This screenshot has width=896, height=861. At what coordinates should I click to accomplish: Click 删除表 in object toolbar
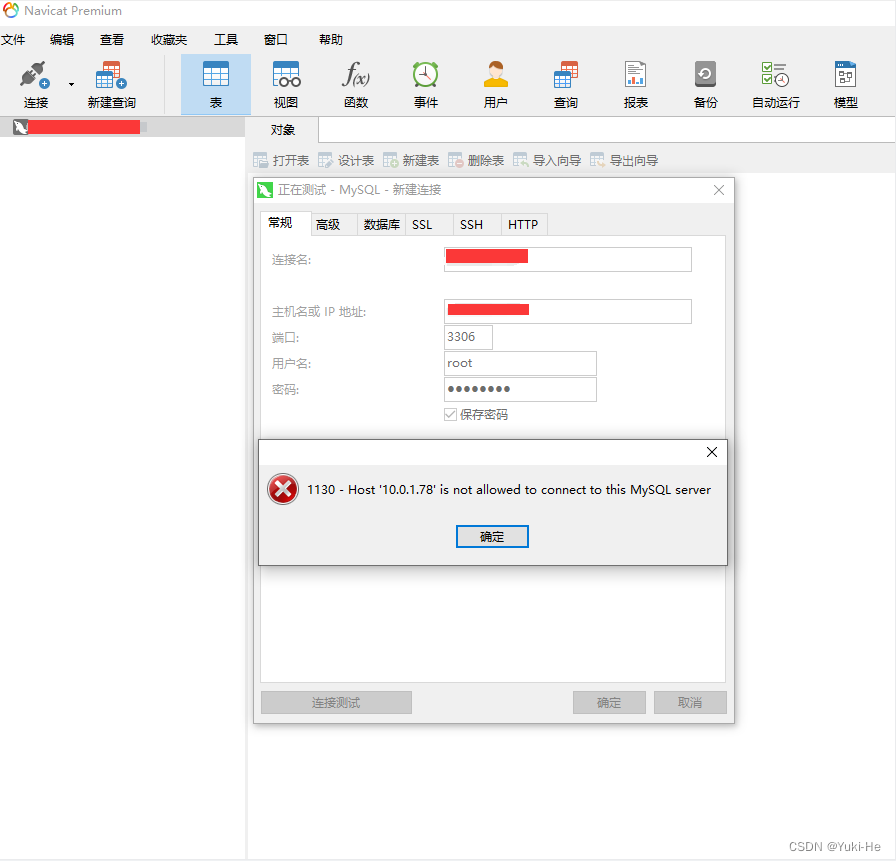point(477,161)
